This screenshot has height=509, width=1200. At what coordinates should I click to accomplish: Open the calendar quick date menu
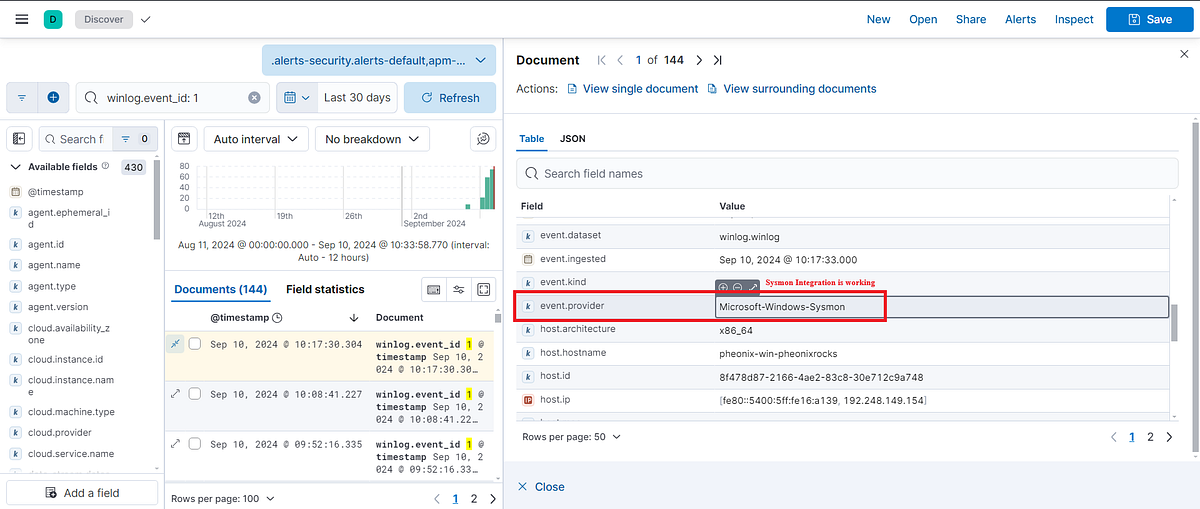pos(295,98)
